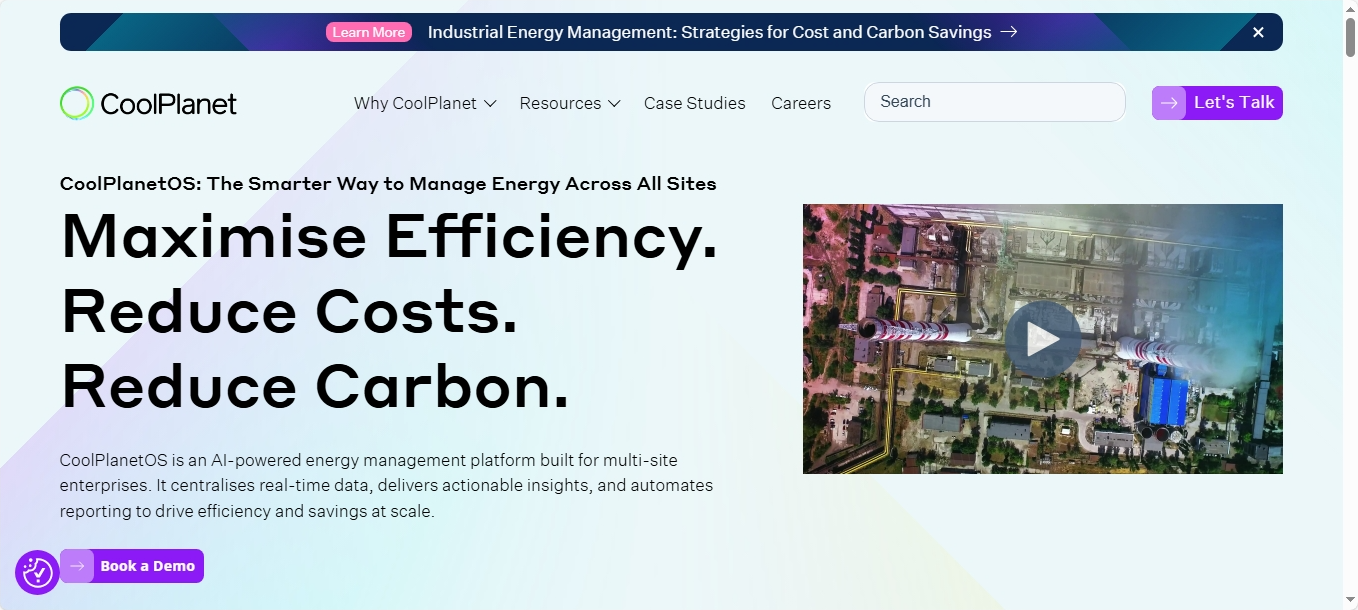Play the hero video

click(x=1043, y=339)
